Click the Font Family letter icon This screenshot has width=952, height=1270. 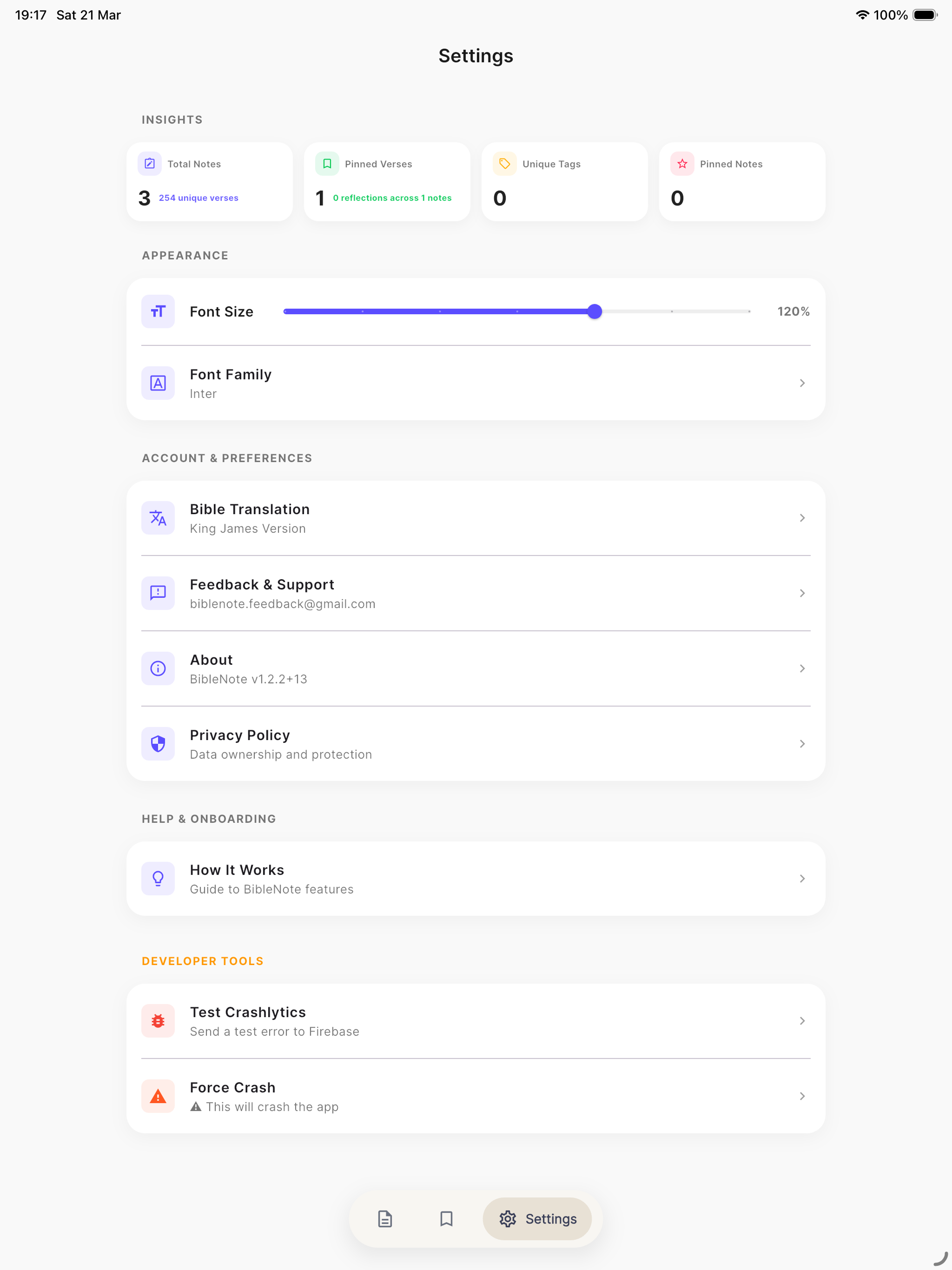click(x=158, y=383)
